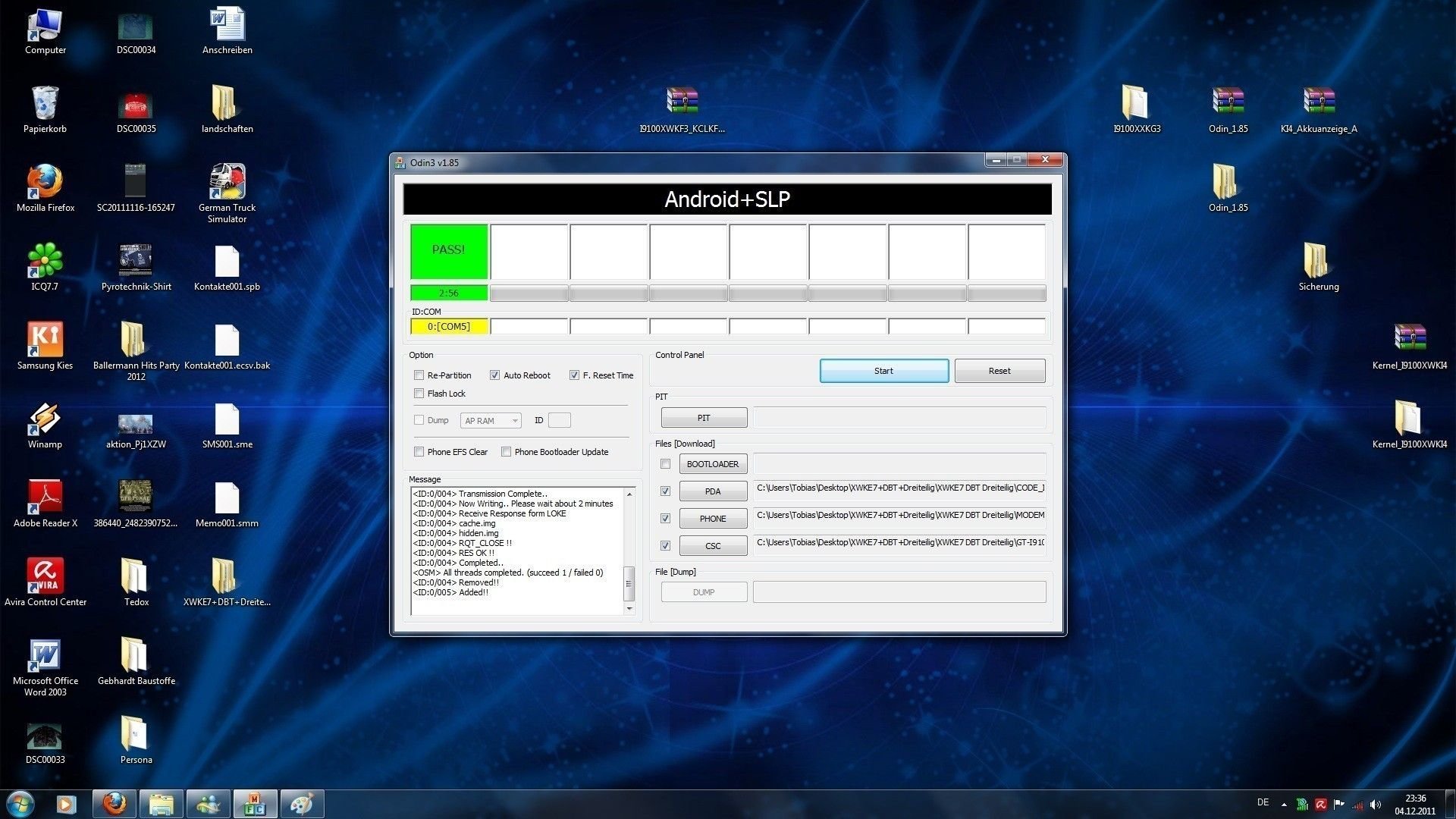Uncheck the CSC file checkbox

[665, 546]
